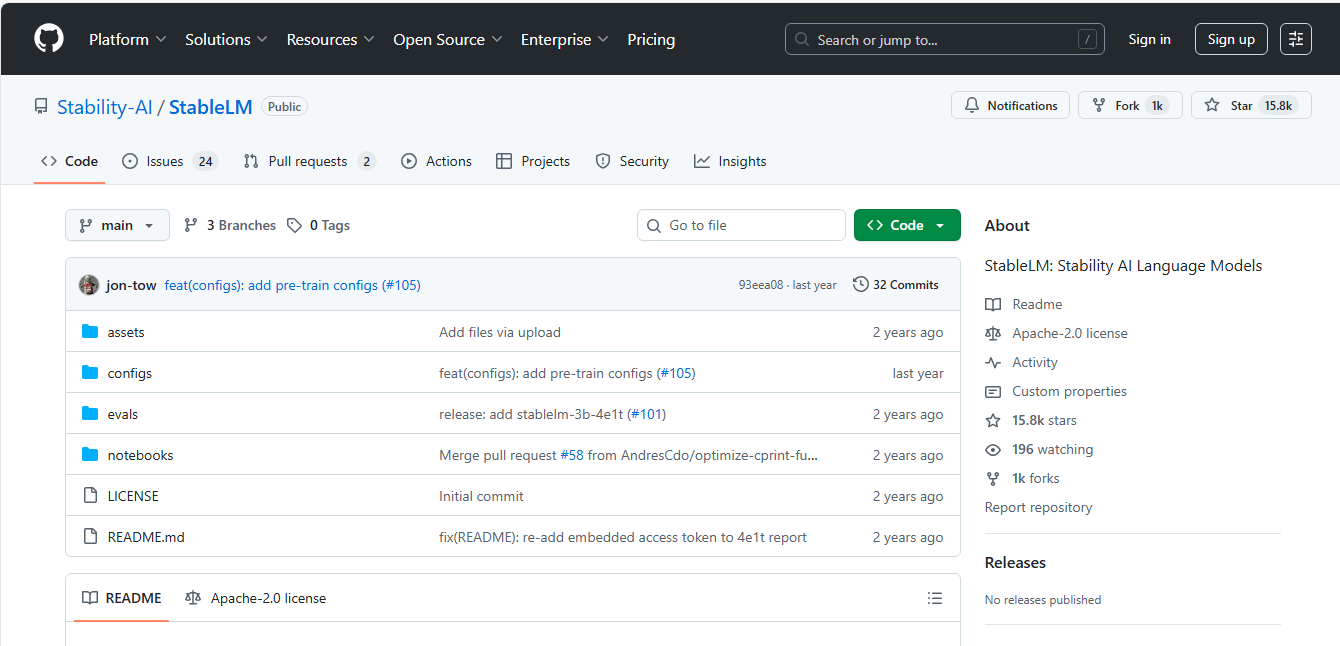Open the README.md file

click(x=146, y=537)
